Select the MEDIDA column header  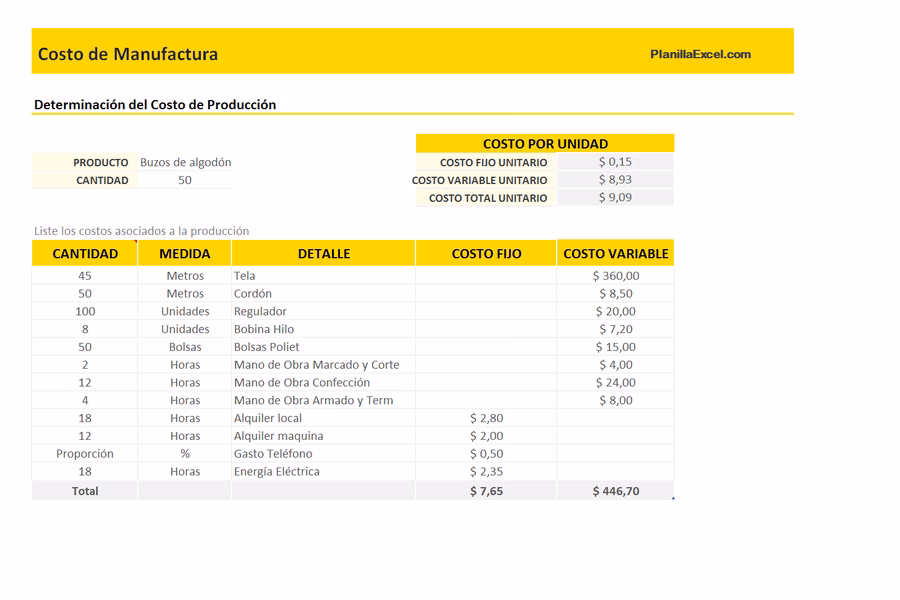pos(185,253)
